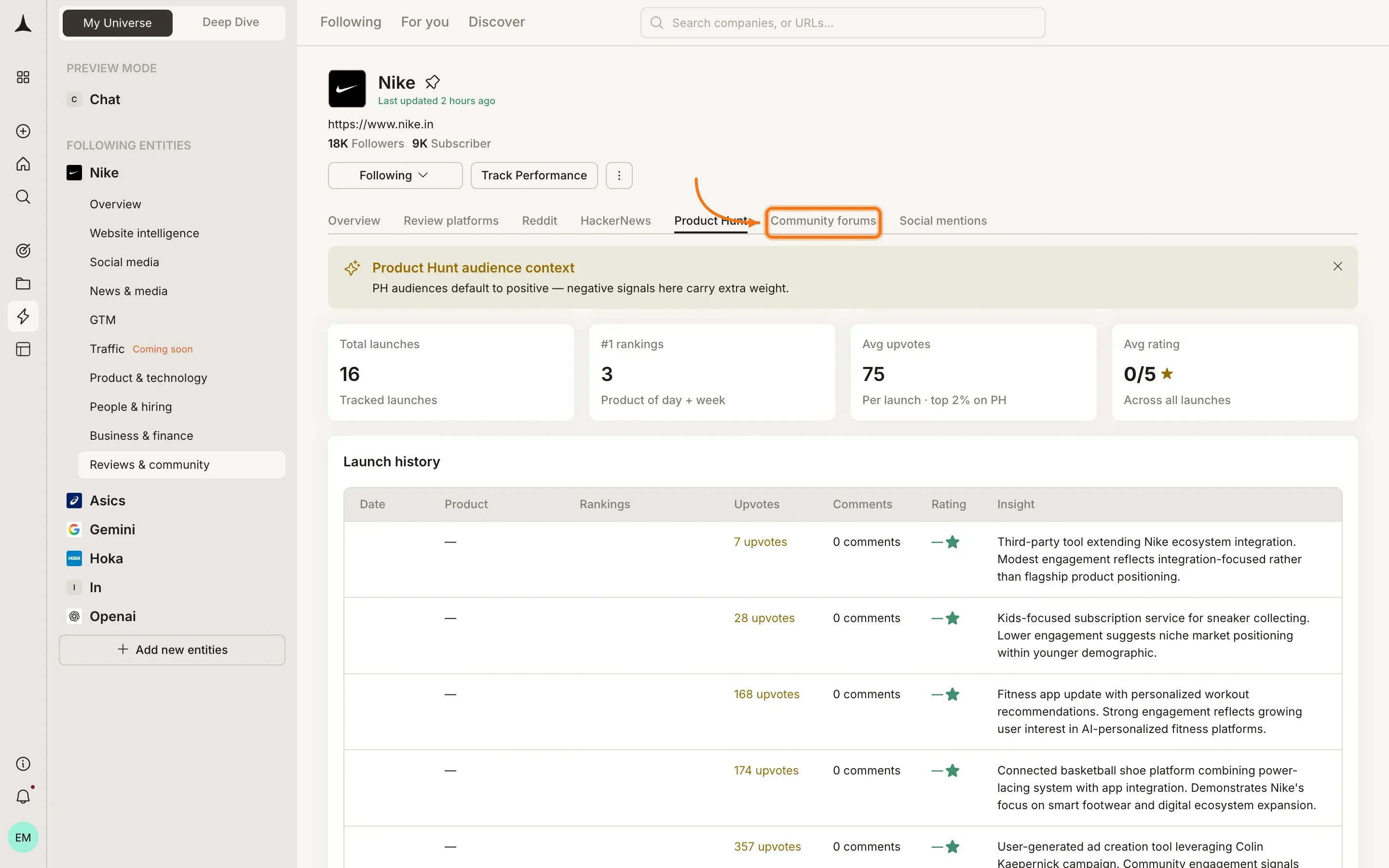Click the rating star in the 168 upvotes row

[953, 694]
